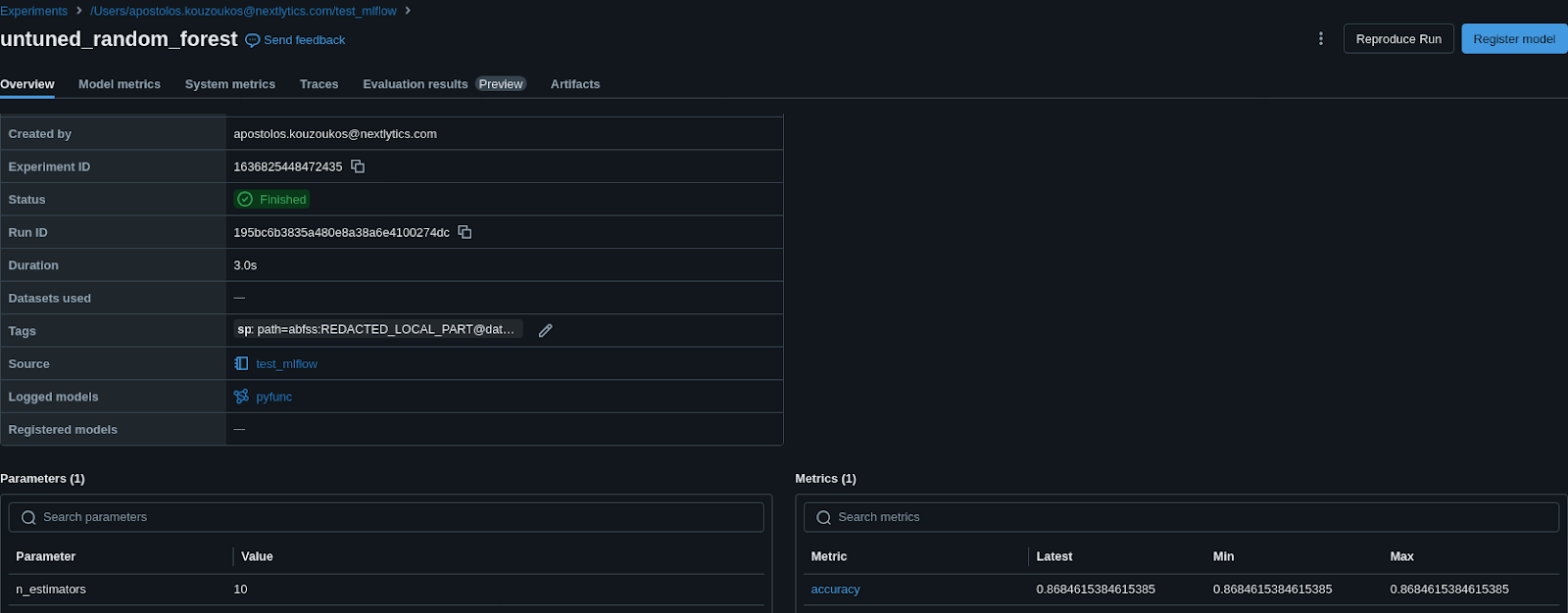Focus the Search parameters input field
This screenshot has height=613, width=1568.
pos(386,517)
